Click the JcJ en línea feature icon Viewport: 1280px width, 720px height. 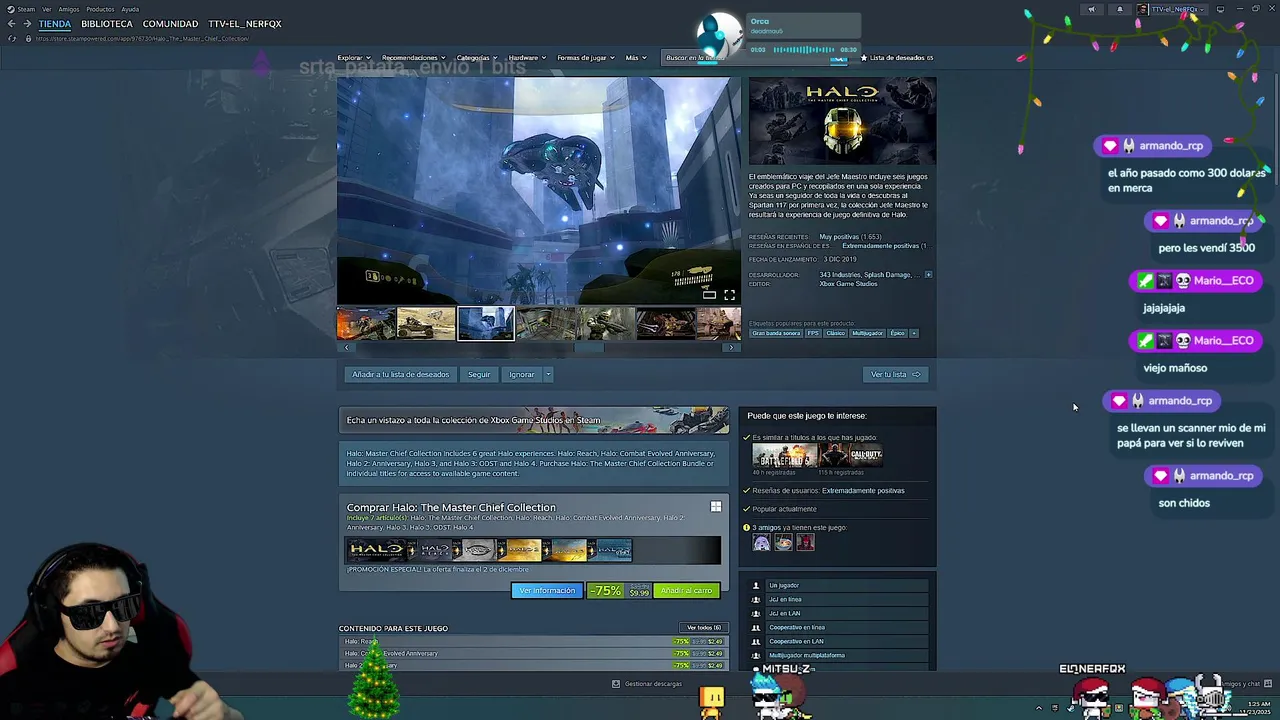pyautogui.click(x=756, y=599)
